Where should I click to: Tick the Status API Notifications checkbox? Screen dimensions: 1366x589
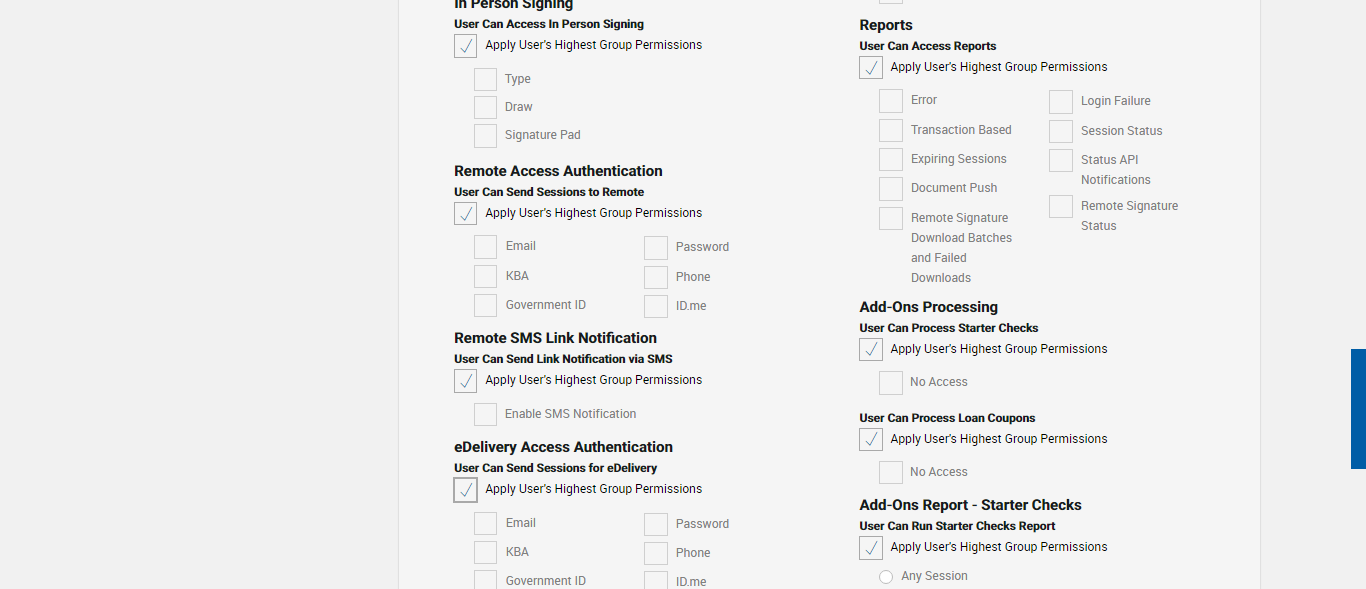[x=1061, y=161]
